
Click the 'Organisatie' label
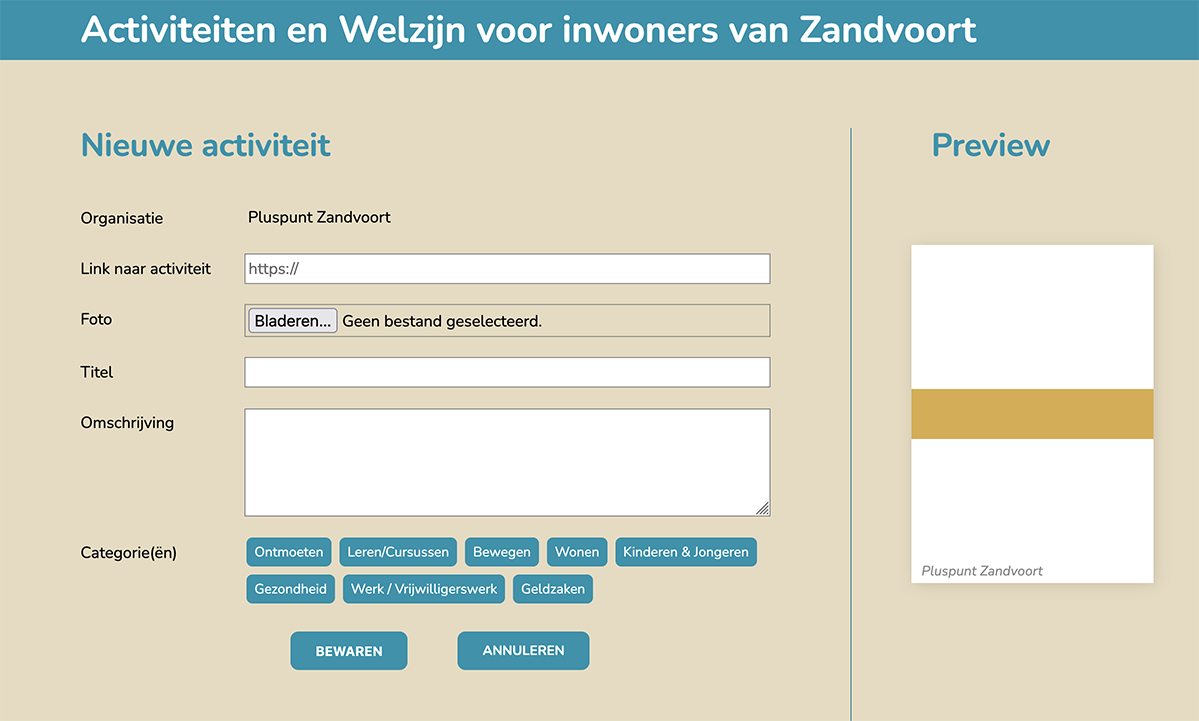[x=122, y=219]
